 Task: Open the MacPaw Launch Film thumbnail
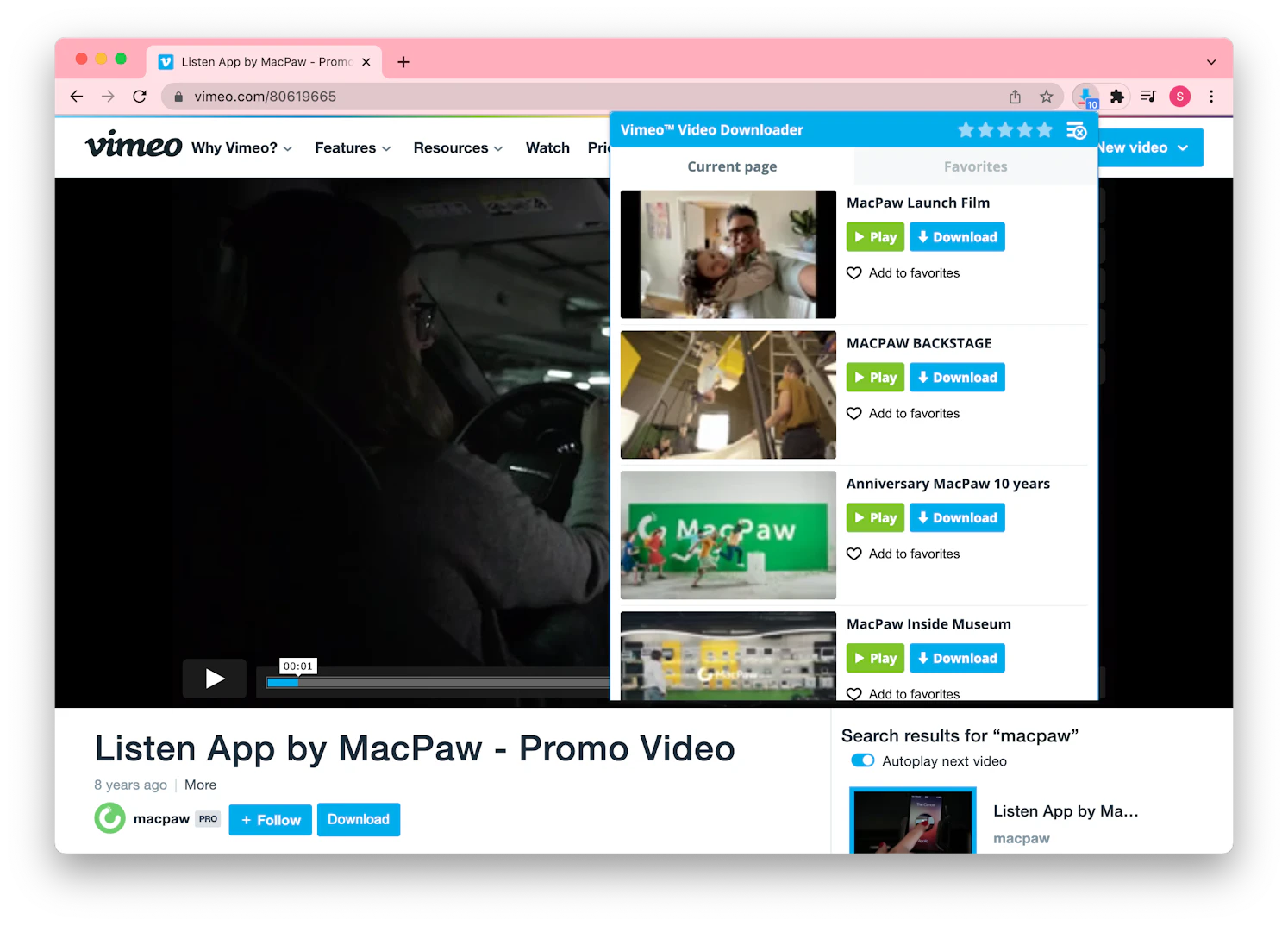(x=728, y=254)
